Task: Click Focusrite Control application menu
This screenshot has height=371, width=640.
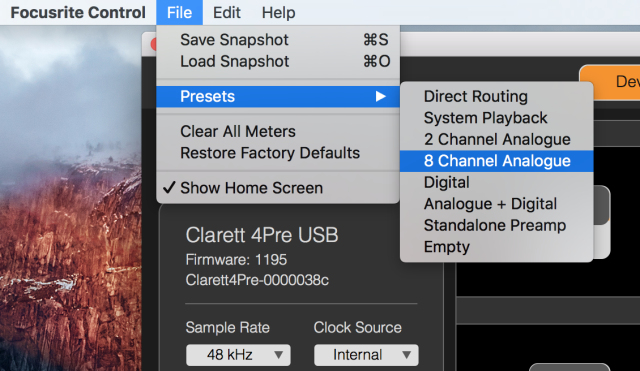Action: [78, 13]
